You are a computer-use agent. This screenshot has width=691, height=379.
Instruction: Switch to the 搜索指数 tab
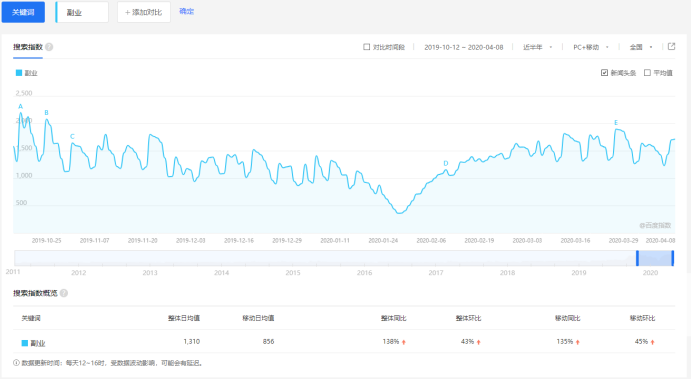coord(28,47)
